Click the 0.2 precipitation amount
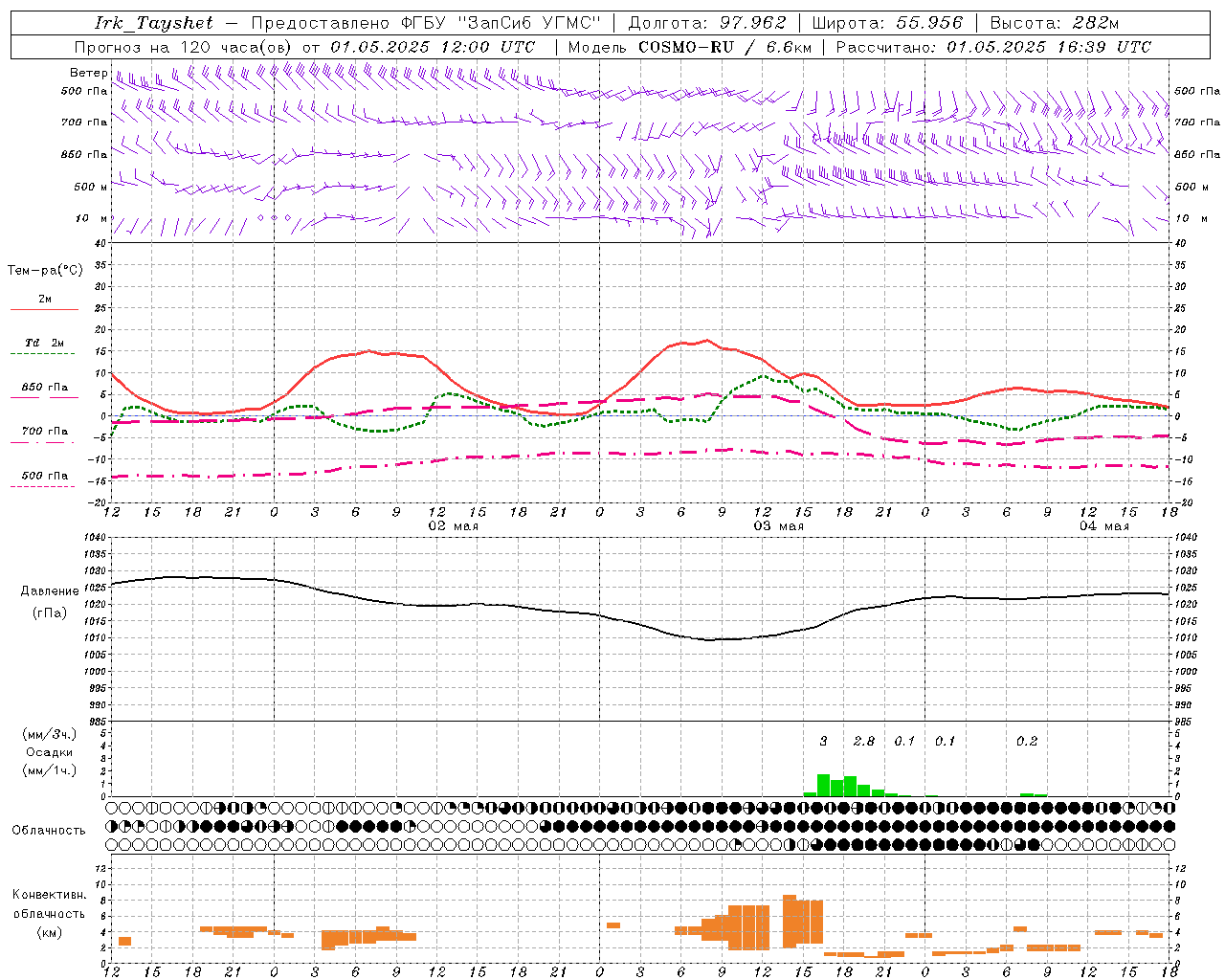Viewport: 1225px width, 980px height. pos(1027,741)
